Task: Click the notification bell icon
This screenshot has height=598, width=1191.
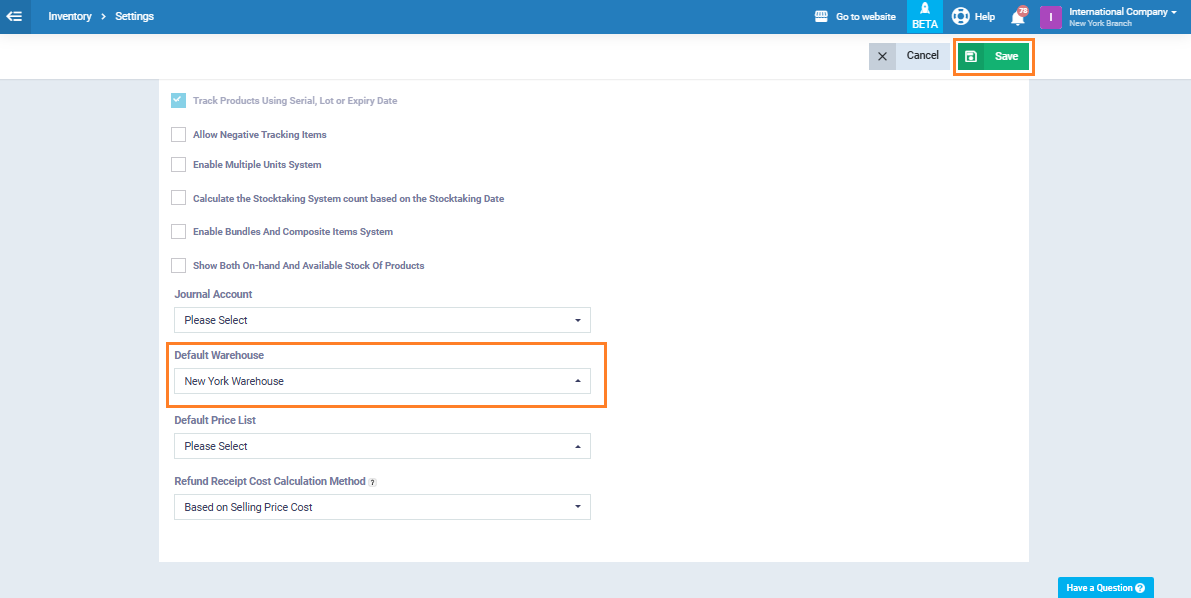Action: click(x=1018, y=17)
